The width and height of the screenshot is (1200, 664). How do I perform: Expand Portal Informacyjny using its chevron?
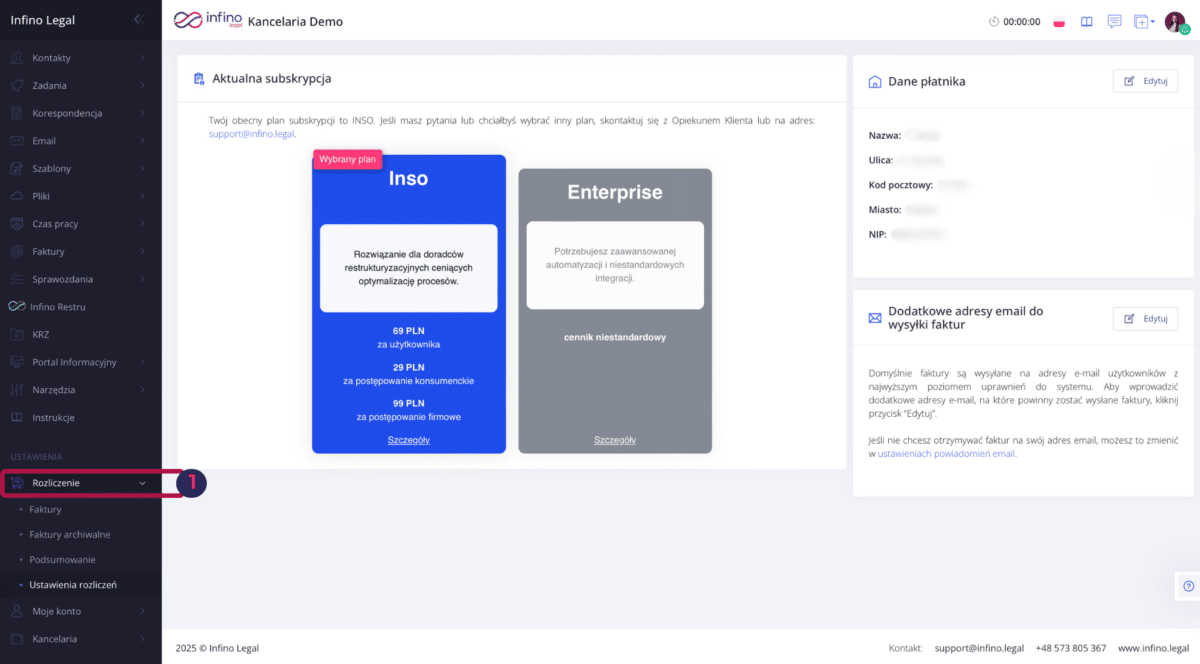(143, 362)
